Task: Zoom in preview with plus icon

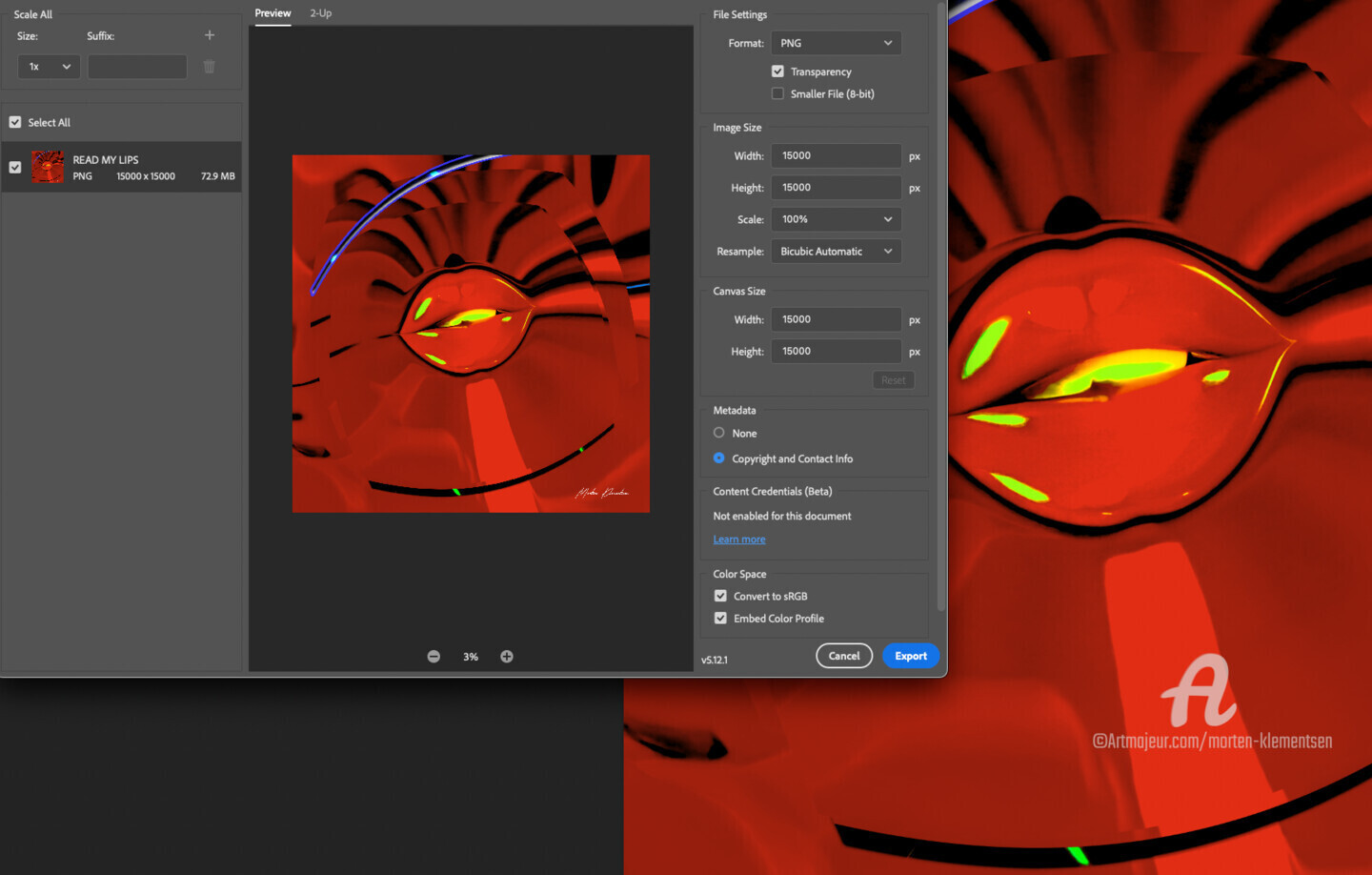Action: [x=507, y=657]
